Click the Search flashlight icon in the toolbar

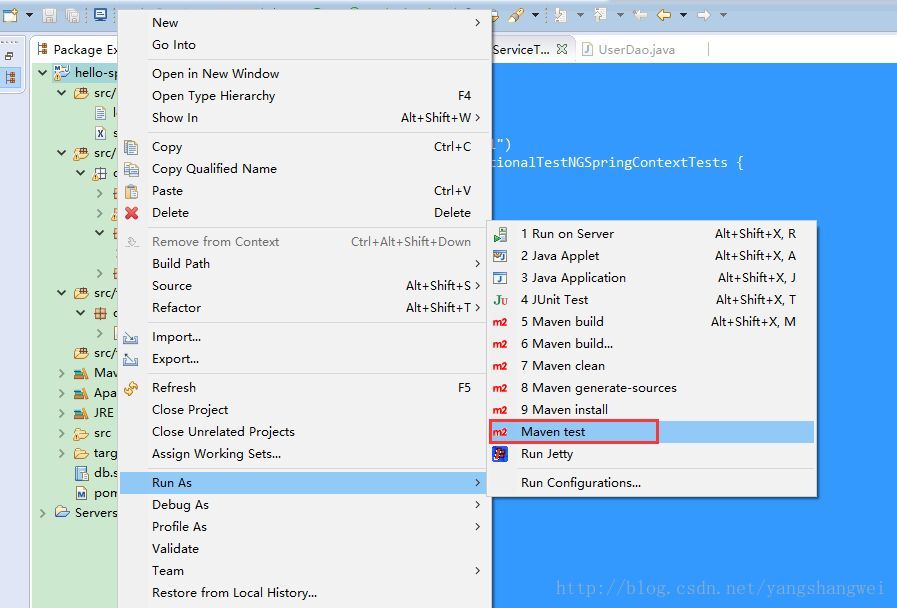coord(515,14)
